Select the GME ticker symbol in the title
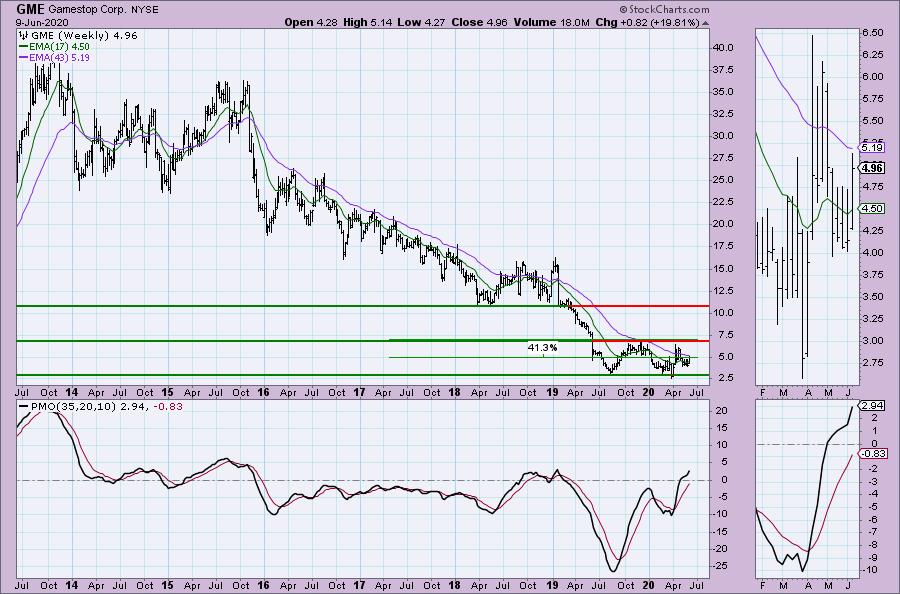The width and height of the screenshot is (900, 594). point(30,9)
